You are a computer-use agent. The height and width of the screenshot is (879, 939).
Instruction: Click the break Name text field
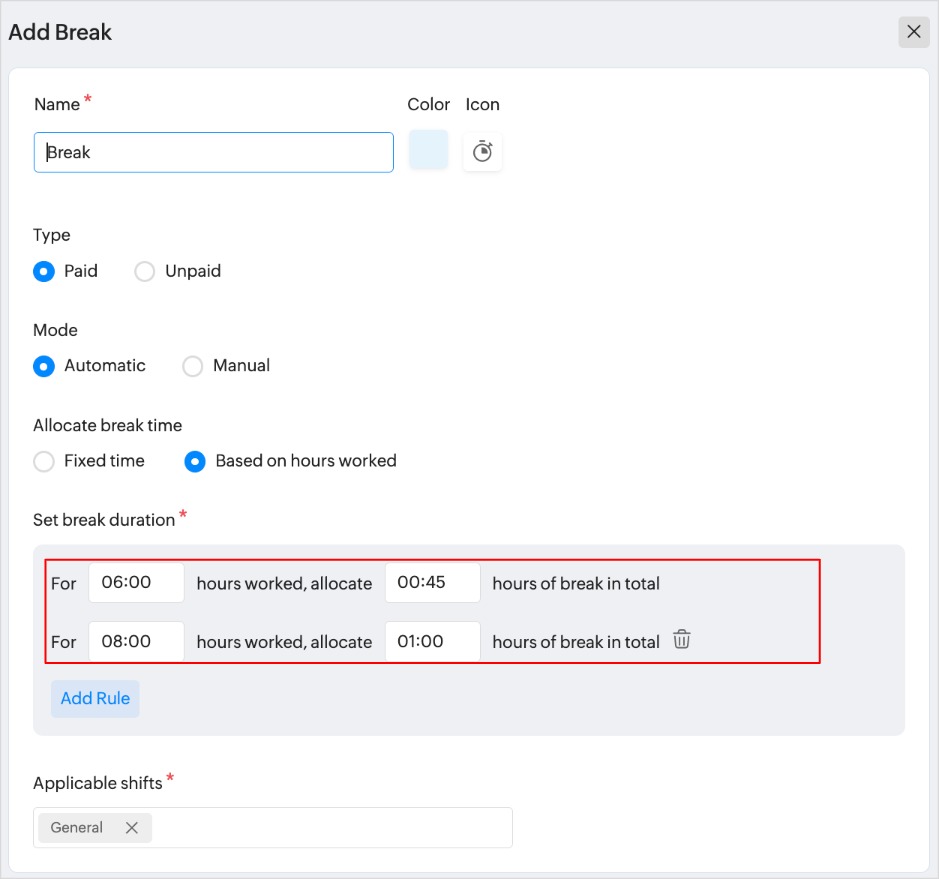pyautogui.click(x=214, y=153)
